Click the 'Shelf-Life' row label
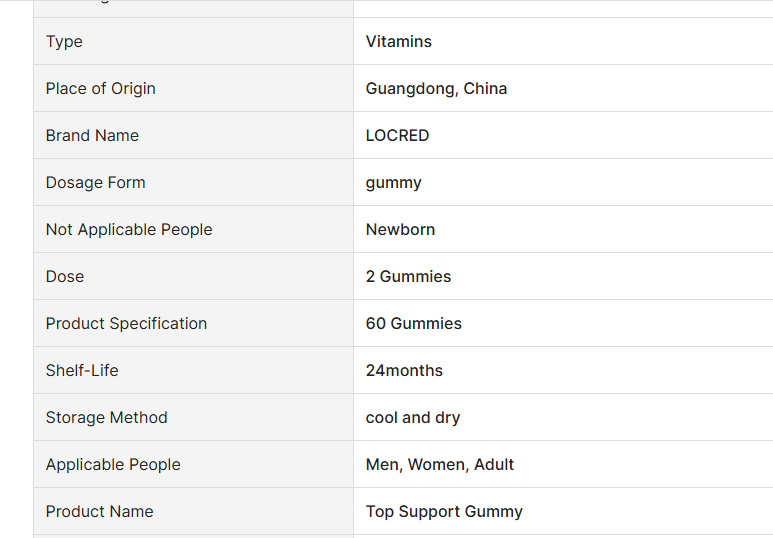 (82, 371)
